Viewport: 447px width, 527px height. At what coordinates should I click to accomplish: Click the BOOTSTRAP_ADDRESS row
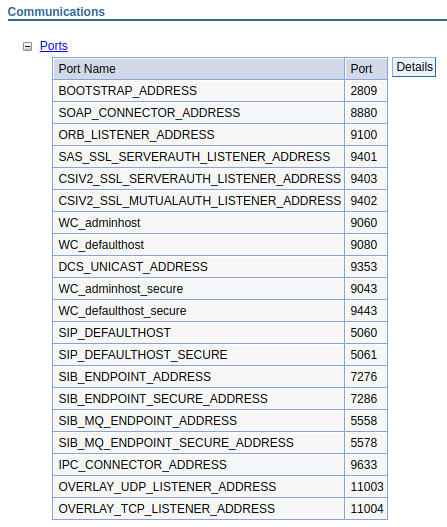tap(220, 91)
